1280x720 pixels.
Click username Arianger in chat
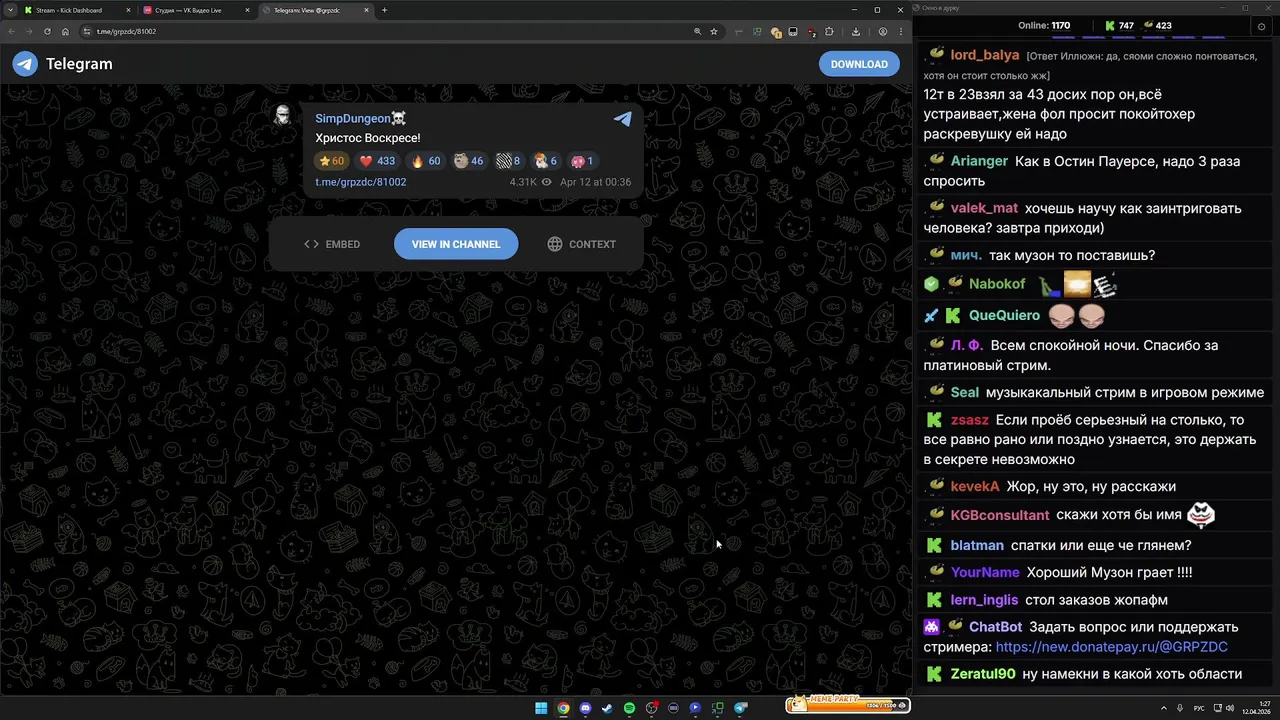[x=979, y=161]
